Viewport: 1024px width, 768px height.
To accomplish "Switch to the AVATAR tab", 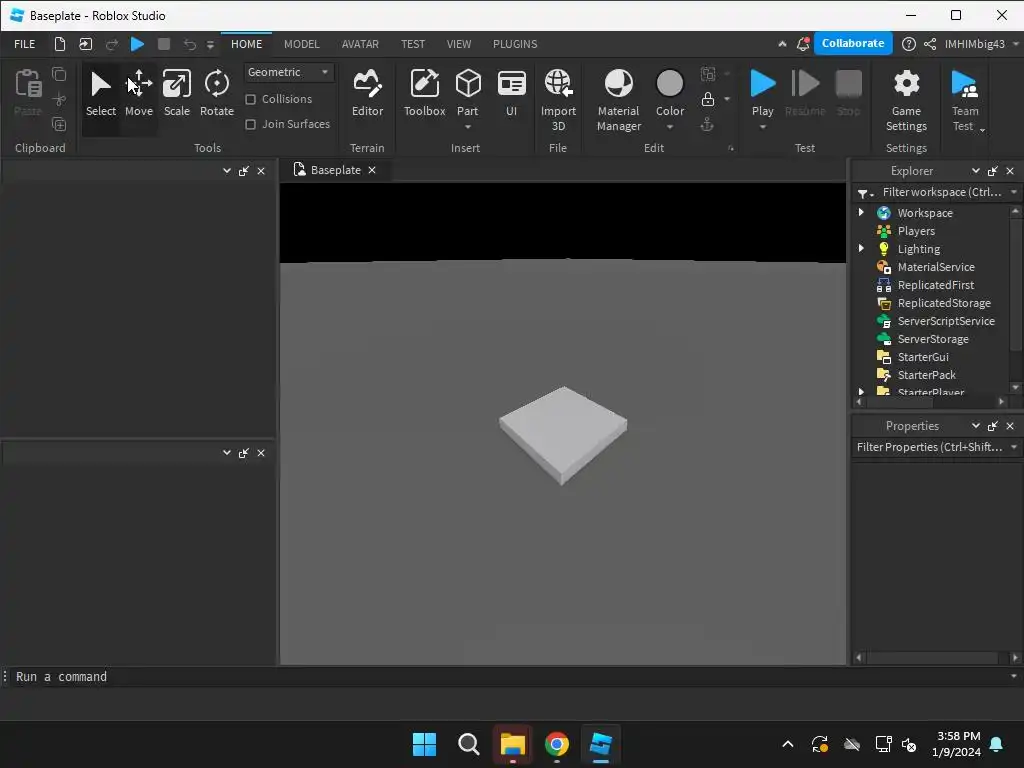I will pos(360,44).
